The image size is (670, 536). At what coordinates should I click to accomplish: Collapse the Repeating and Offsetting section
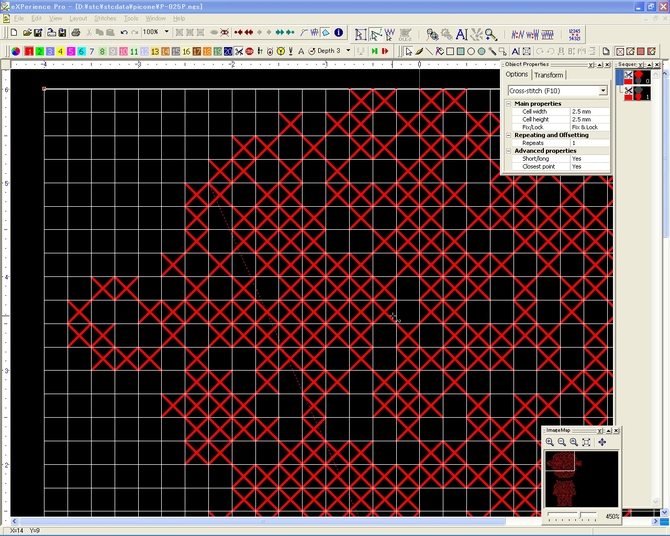(508, 135)
